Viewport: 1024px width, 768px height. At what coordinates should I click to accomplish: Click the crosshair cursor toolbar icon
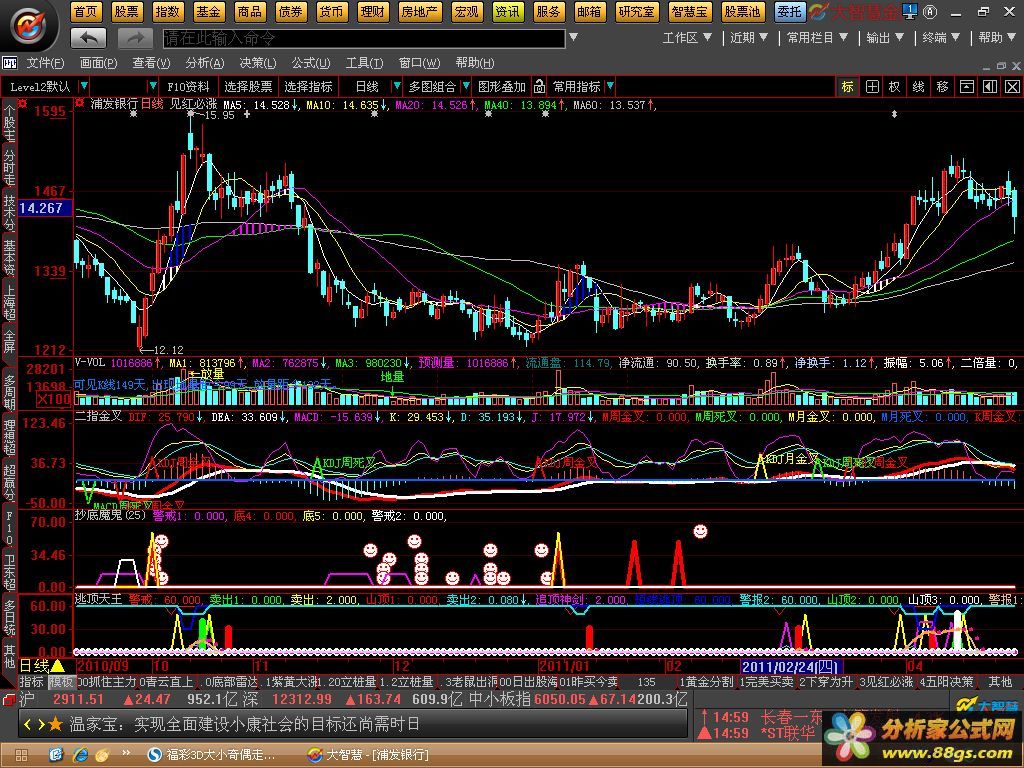pyautogui.click(x=872, y=86)
